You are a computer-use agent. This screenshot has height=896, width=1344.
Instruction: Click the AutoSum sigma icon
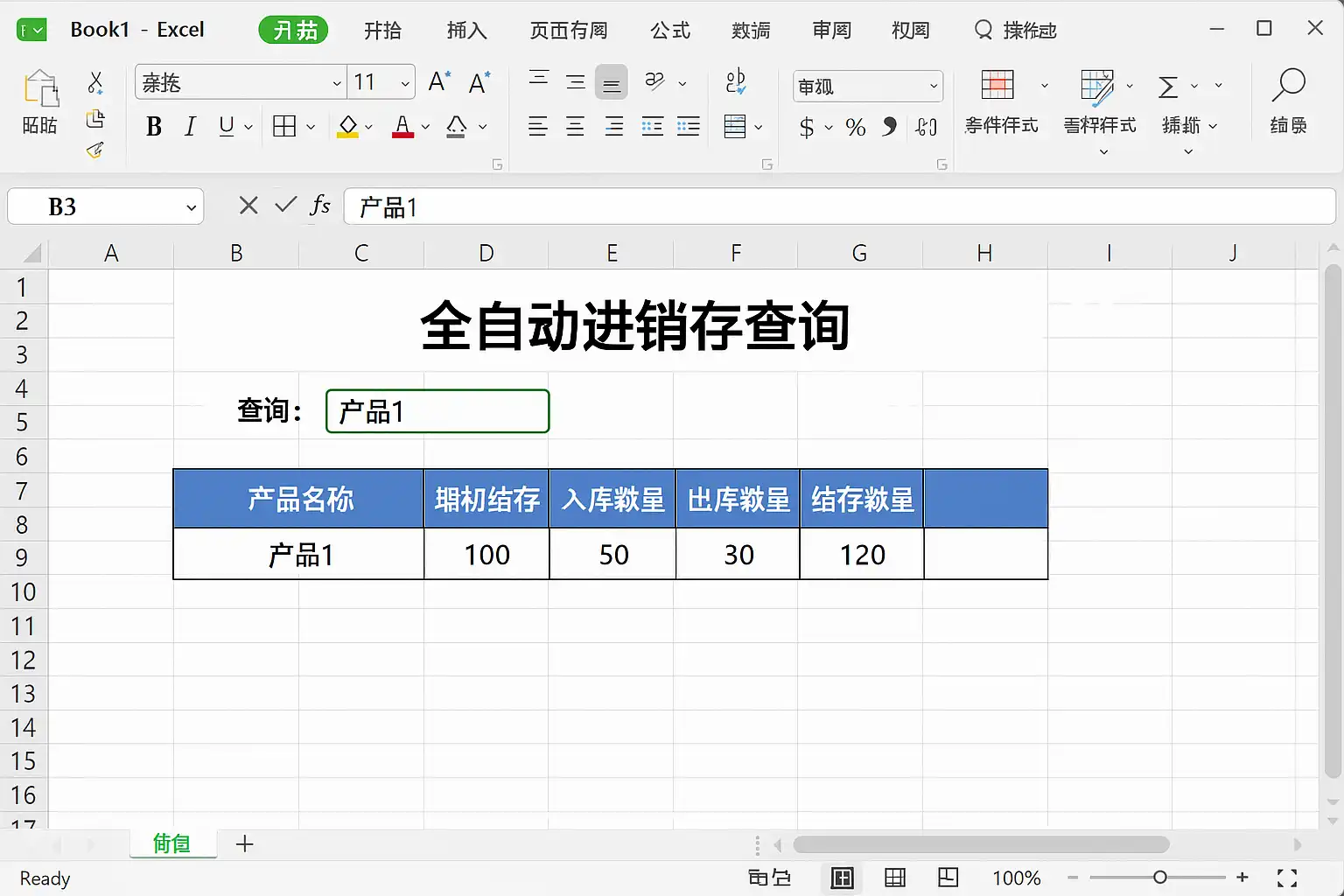(x=1168, y=87)
